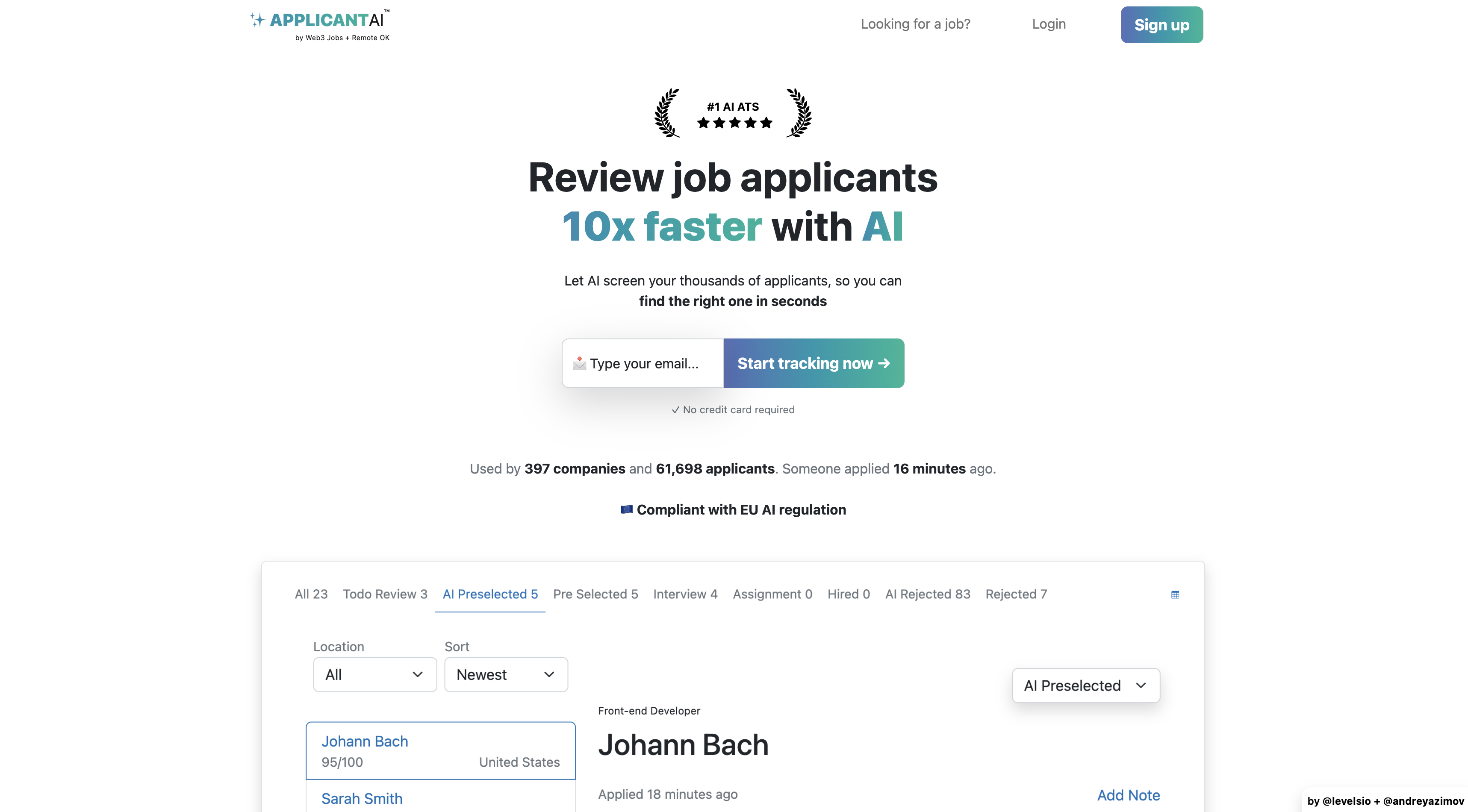Expand the Sort Newest dropdown
1468x812 pixels.
pyautogui.click(x=506, y=675)
